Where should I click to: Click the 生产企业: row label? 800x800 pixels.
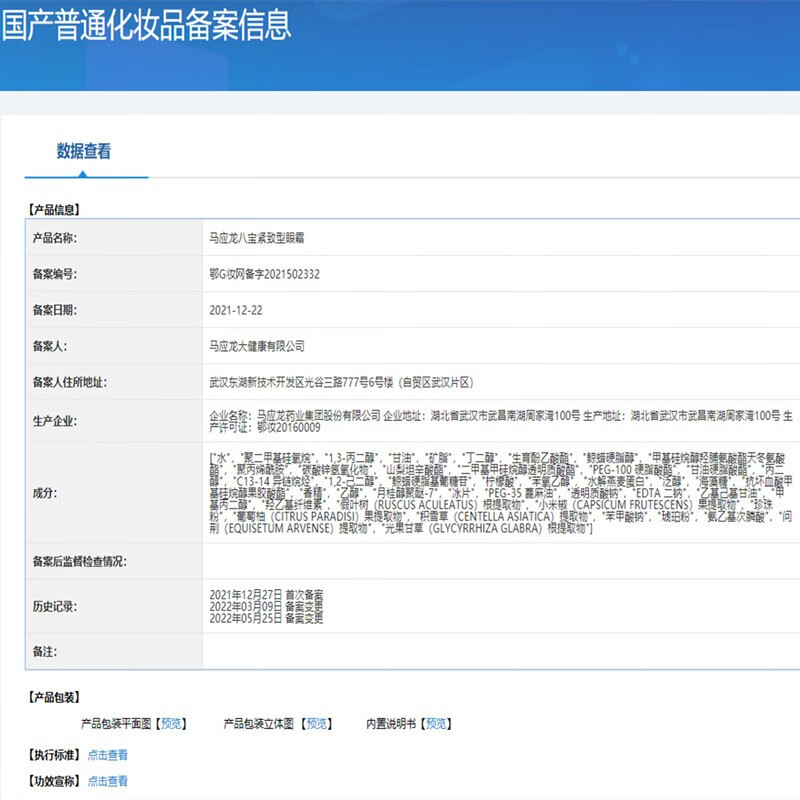pos(55,421)
